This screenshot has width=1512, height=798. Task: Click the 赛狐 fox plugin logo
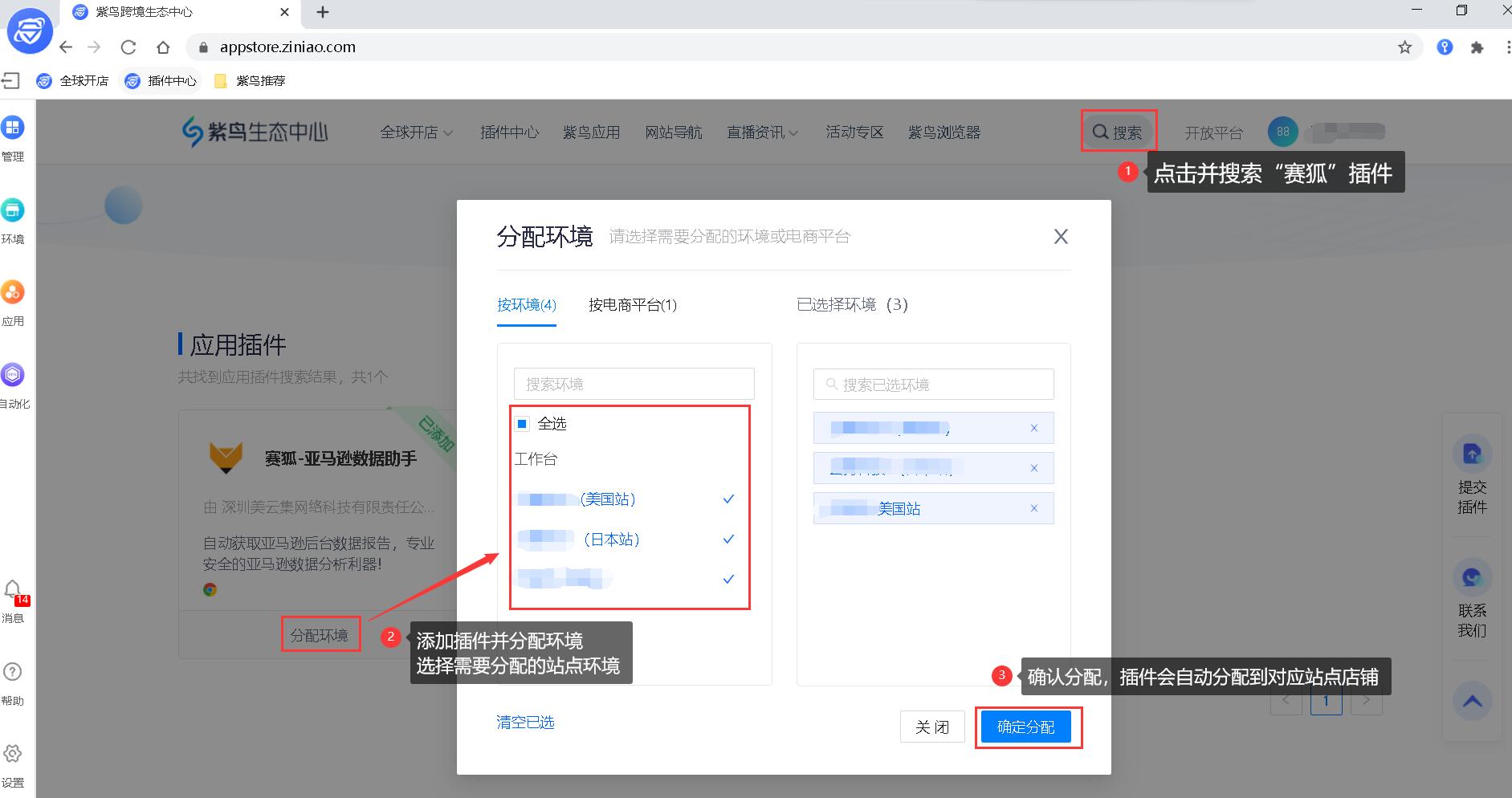coord(226,458)
